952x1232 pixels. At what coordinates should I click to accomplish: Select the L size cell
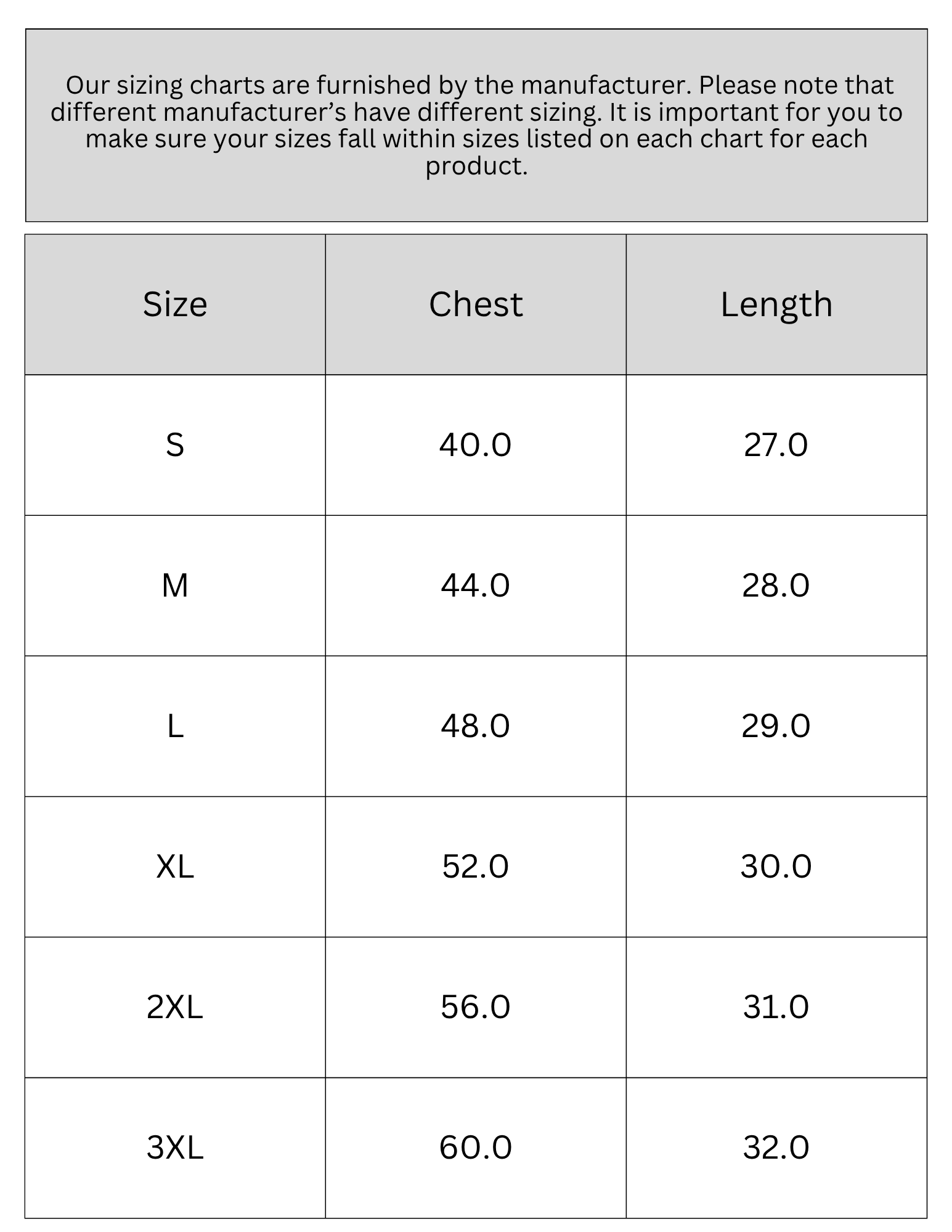click(175, 726)
